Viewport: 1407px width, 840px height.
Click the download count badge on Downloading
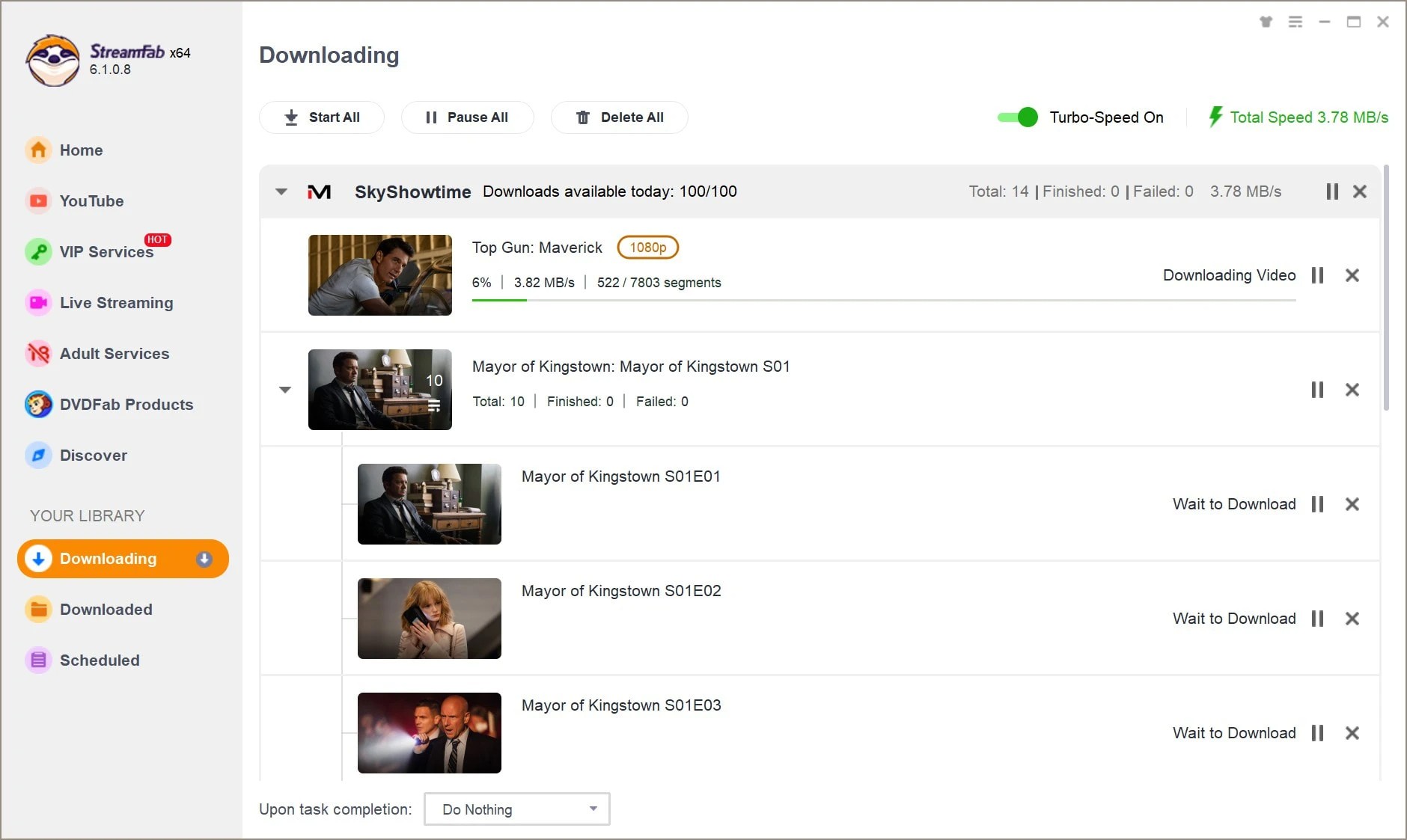[204, 559]
